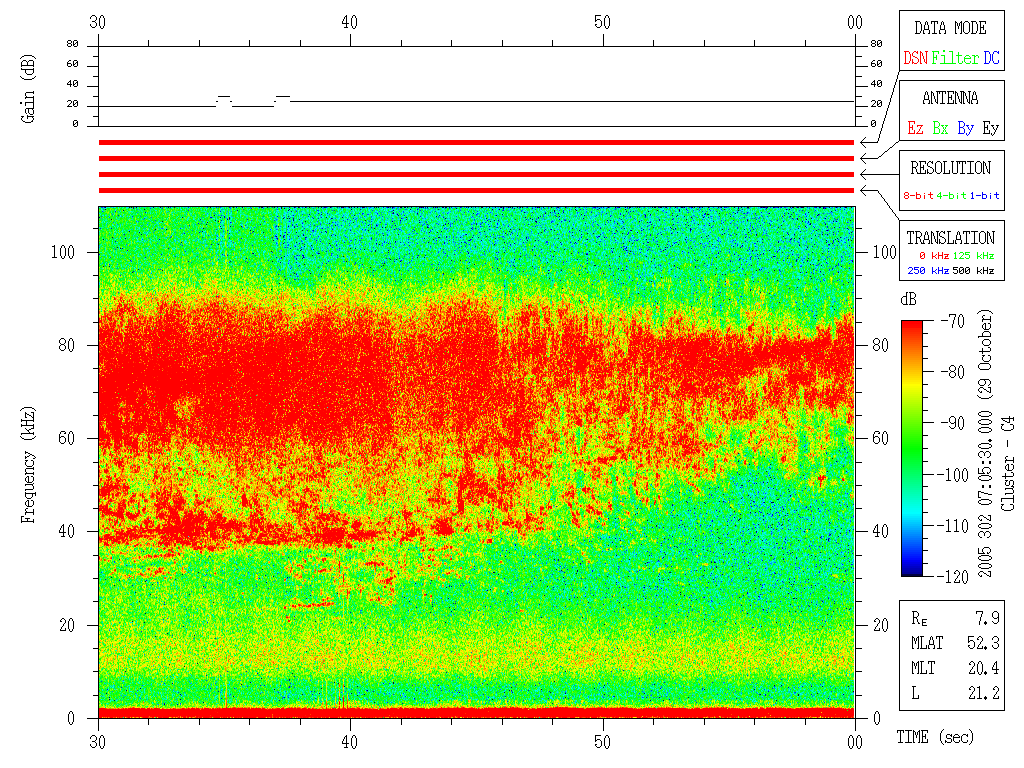Click the 20 tick on the left frequency axis
The image size is (1024, 768).
click(x=67, y=626)
